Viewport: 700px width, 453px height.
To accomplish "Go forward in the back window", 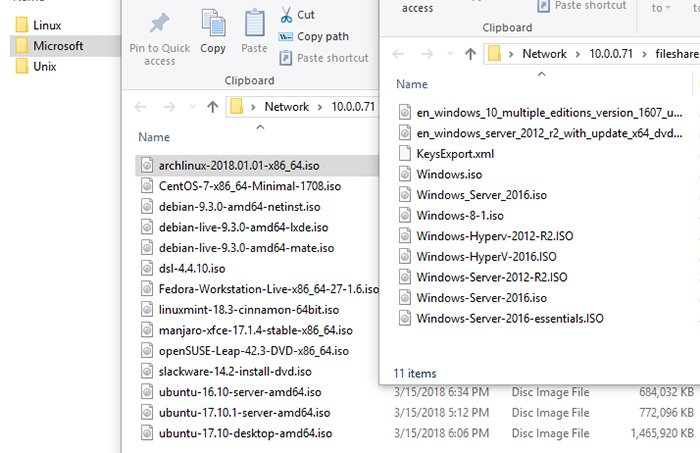I will click(169, 107).
